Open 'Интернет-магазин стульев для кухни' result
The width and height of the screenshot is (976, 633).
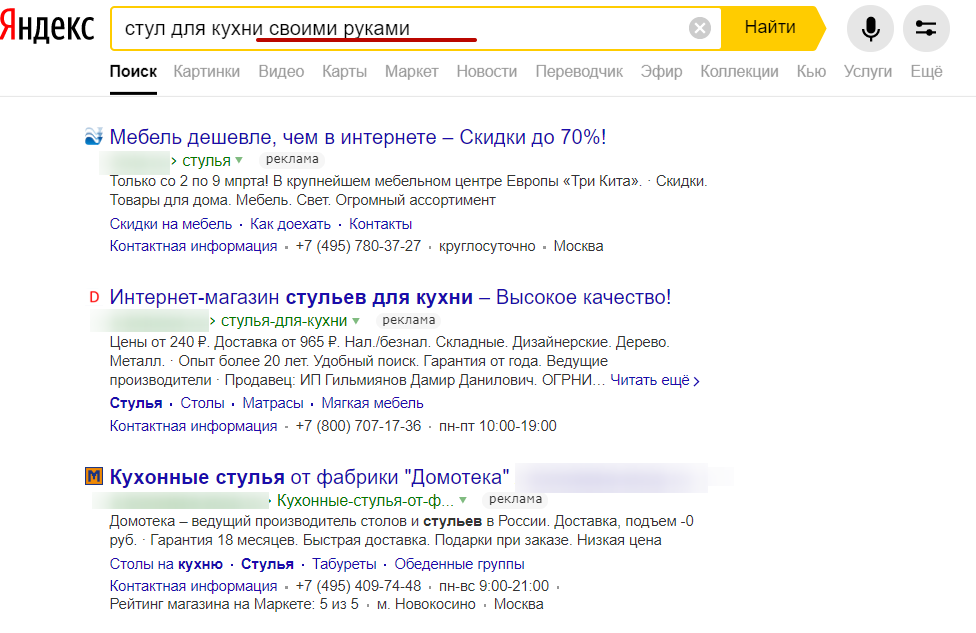(390, 298)
